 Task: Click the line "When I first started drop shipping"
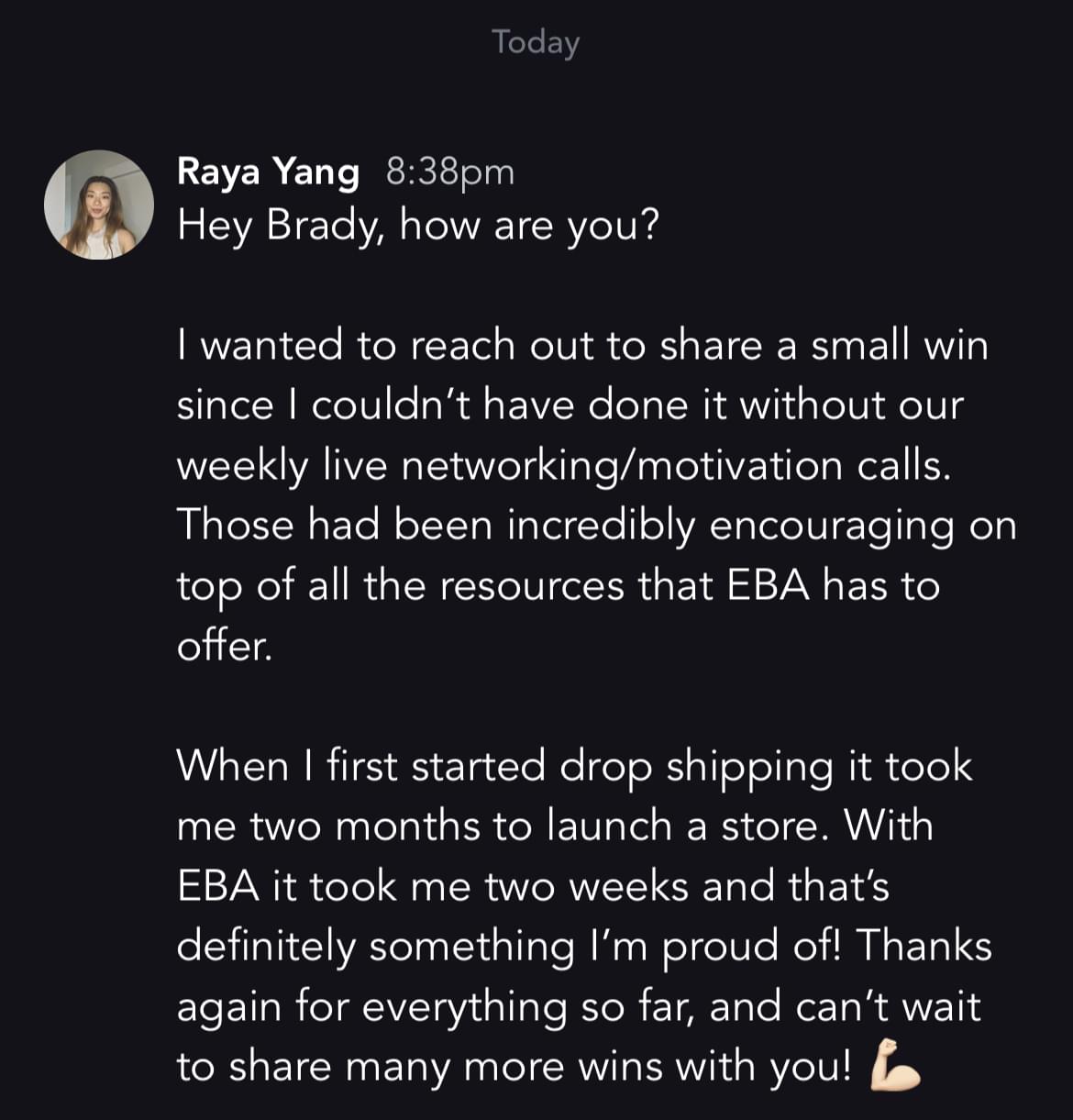tap(573, 766)
